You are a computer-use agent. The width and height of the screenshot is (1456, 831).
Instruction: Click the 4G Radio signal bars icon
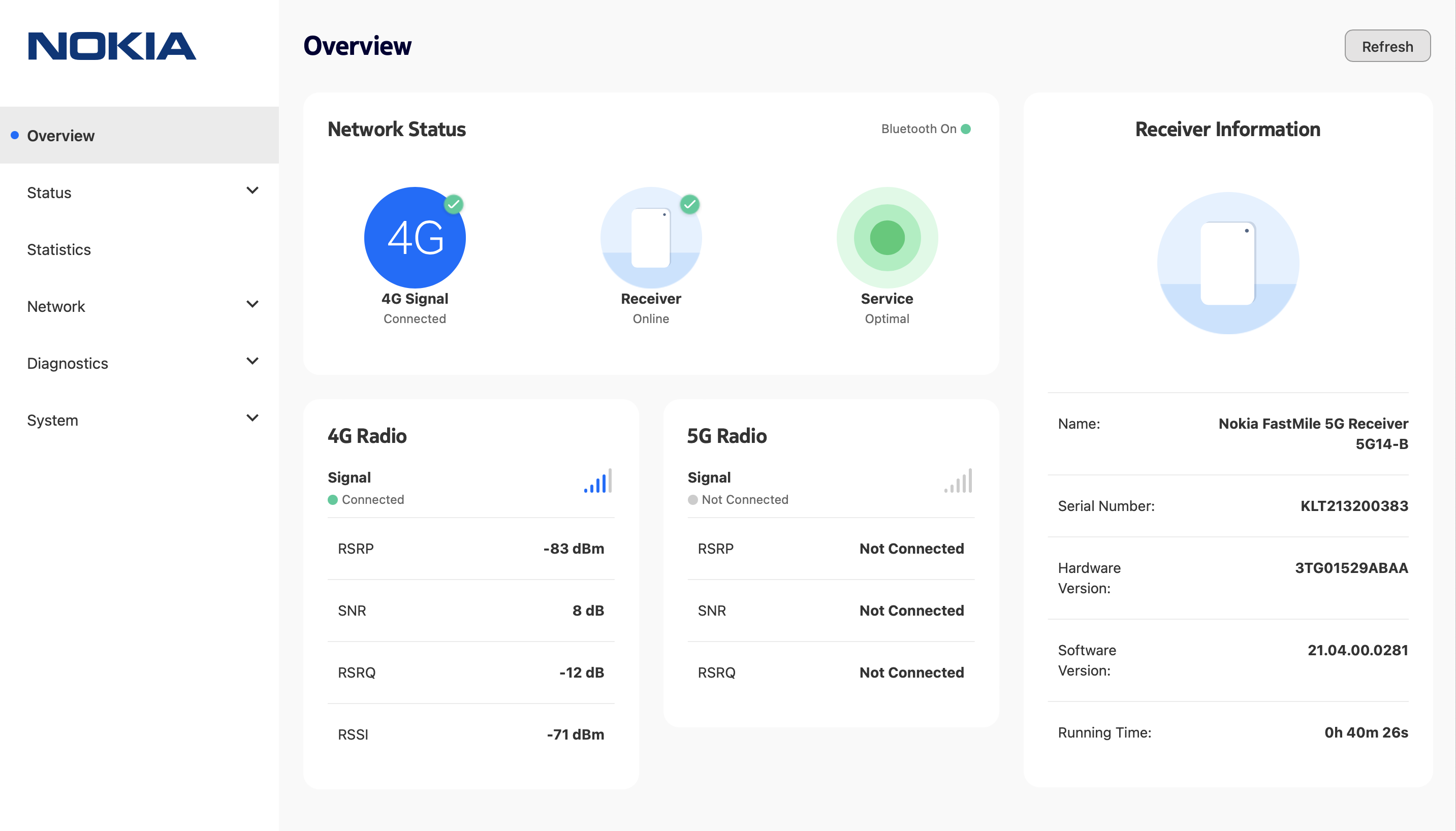[597, 481]
